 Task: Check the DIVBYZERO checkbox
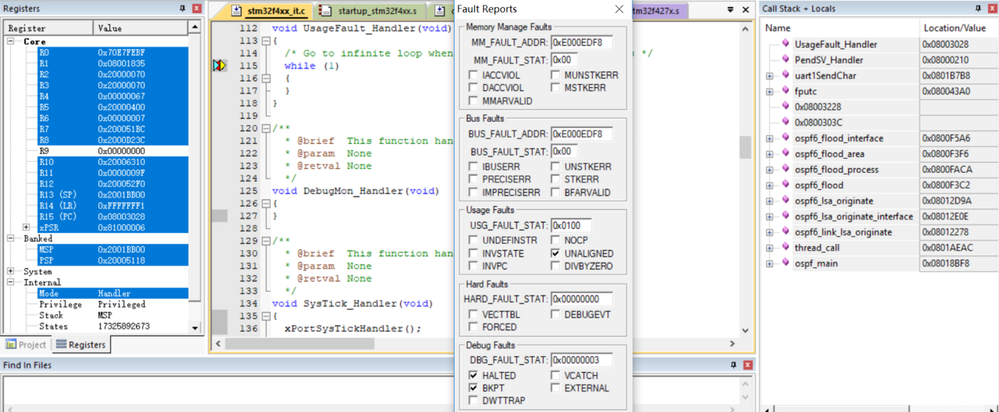point(556,266)
